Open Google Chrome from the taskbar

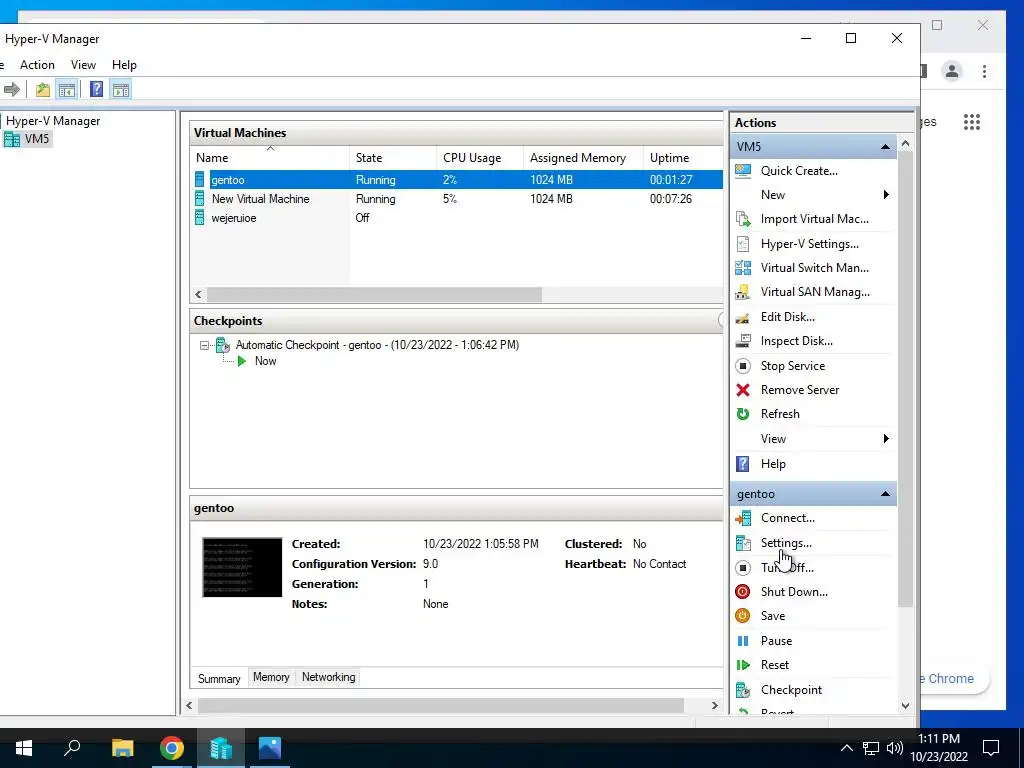[172, 748]
